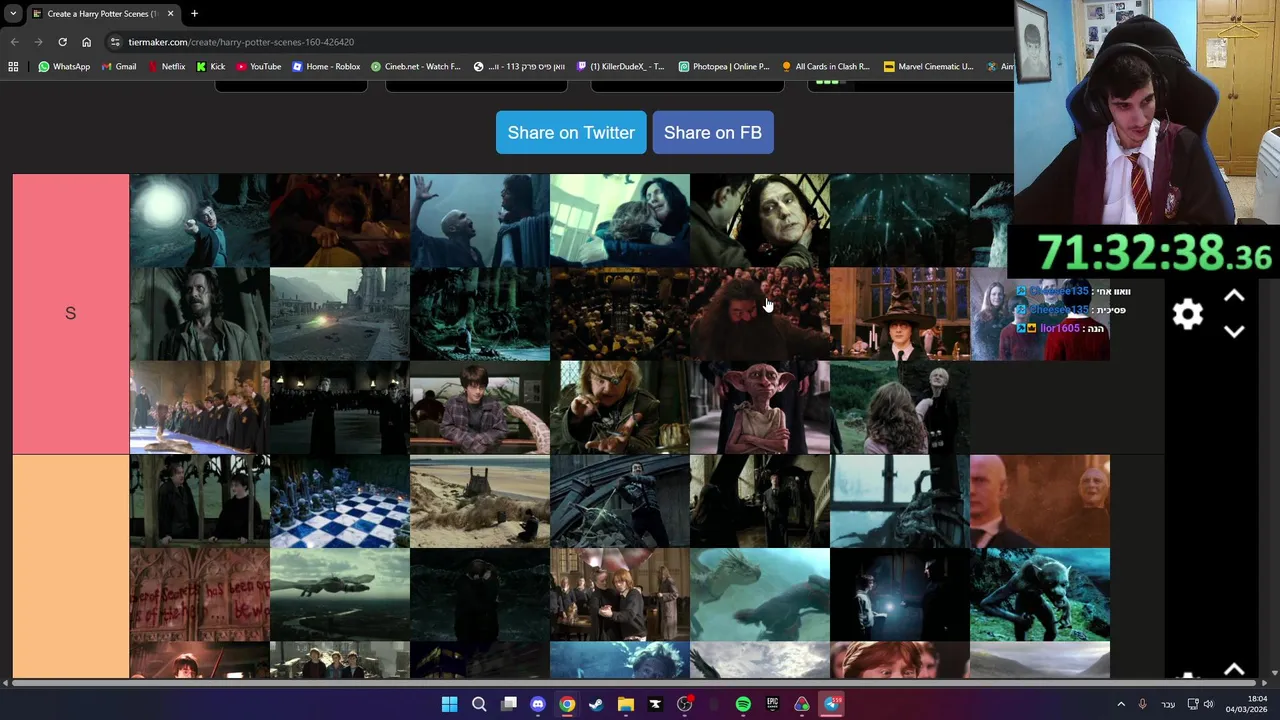Close the Create a Harry Potter Scenes tab
Screen dimensions: 1280x720
[170, 13]
